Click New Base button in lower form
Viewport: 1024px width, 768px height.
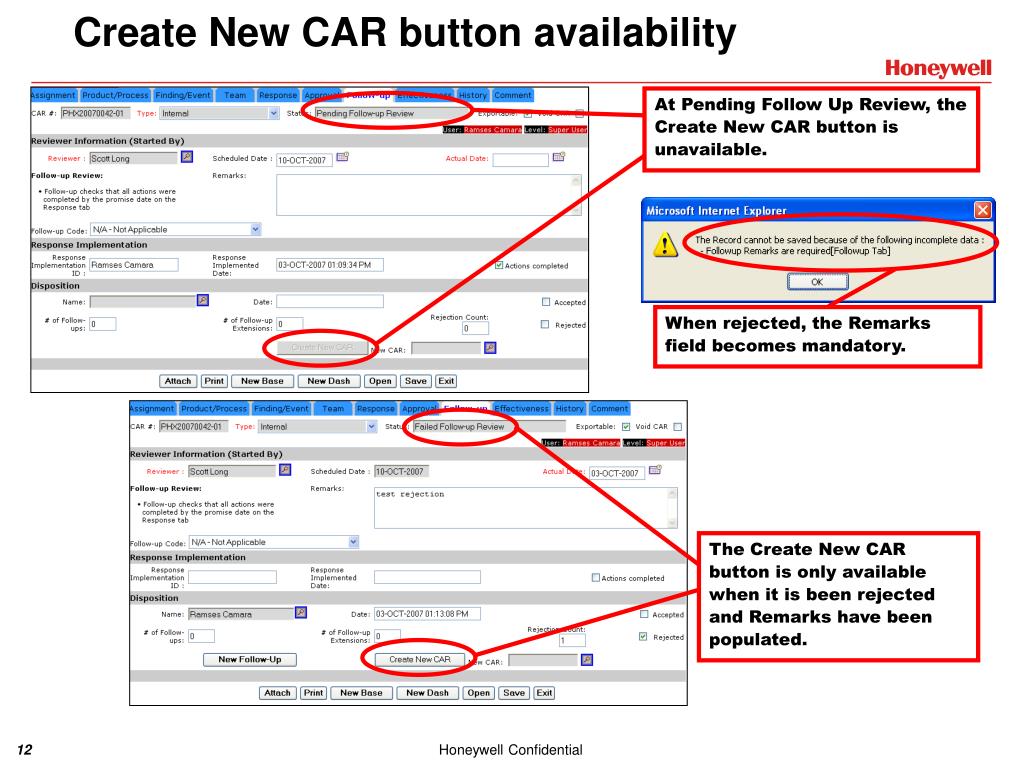(361, 693)
